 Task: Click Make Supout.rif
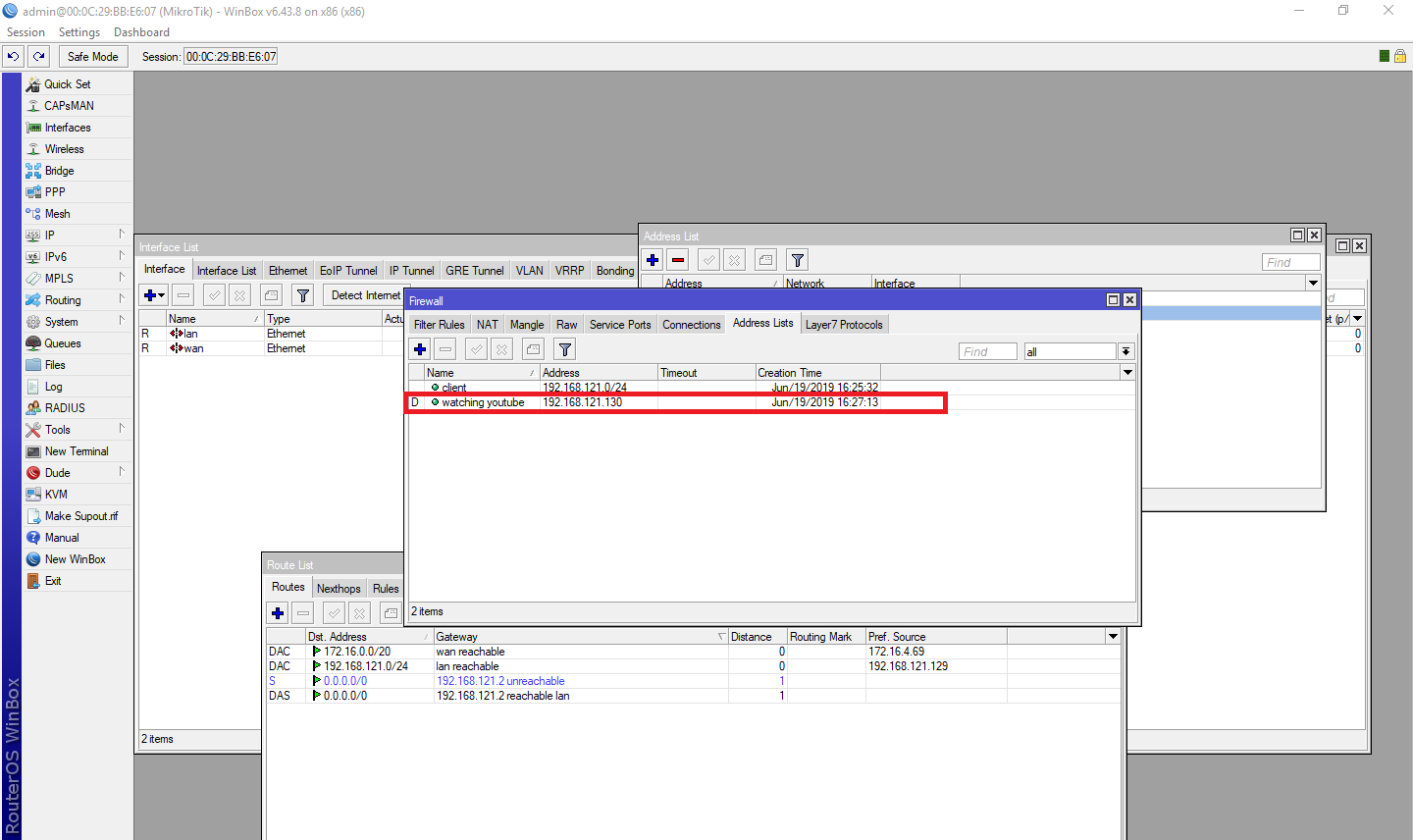(x=78, y=516)
